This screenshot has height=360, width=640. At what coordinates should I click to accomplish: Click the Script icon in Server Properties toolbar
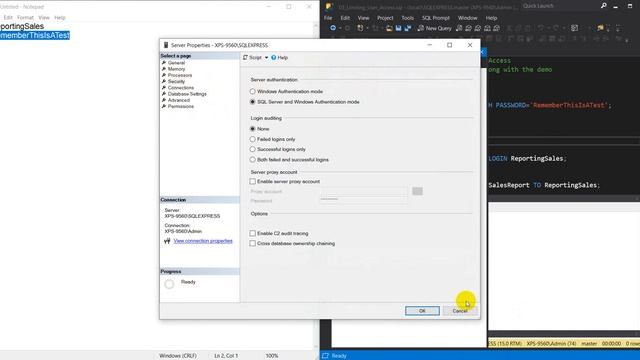tap(245, 58)
